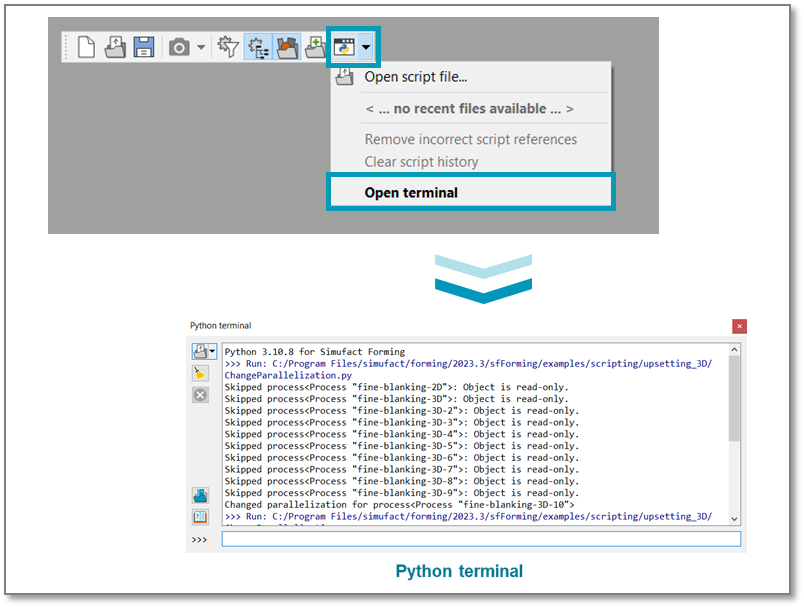The image size is (804, 608).
Task: Click the Open file folder icon
Action: 115,47
